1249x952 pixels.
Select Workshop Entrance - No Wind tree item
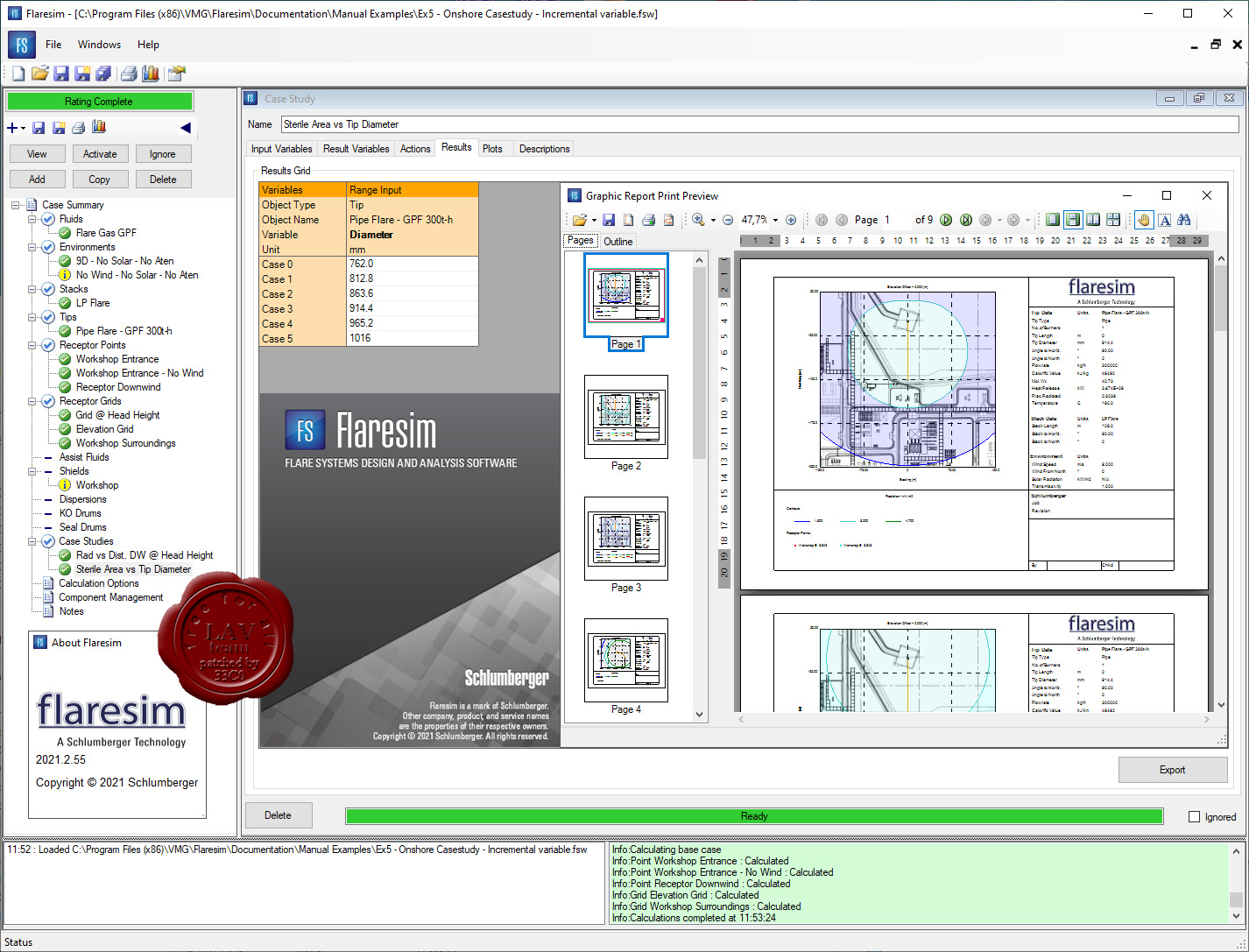point(139,373)
